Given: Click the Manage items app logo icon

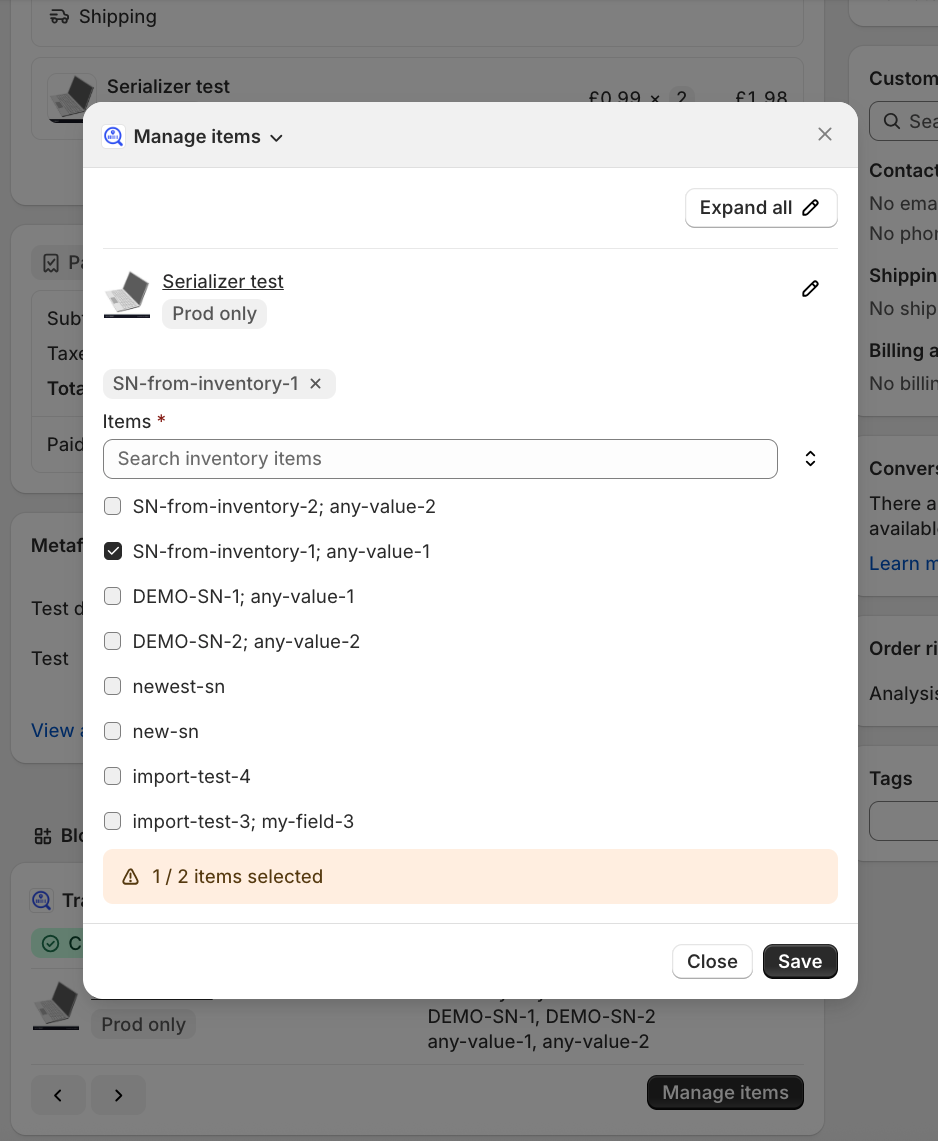Looking at the screenshot, I should coord(113,136).
